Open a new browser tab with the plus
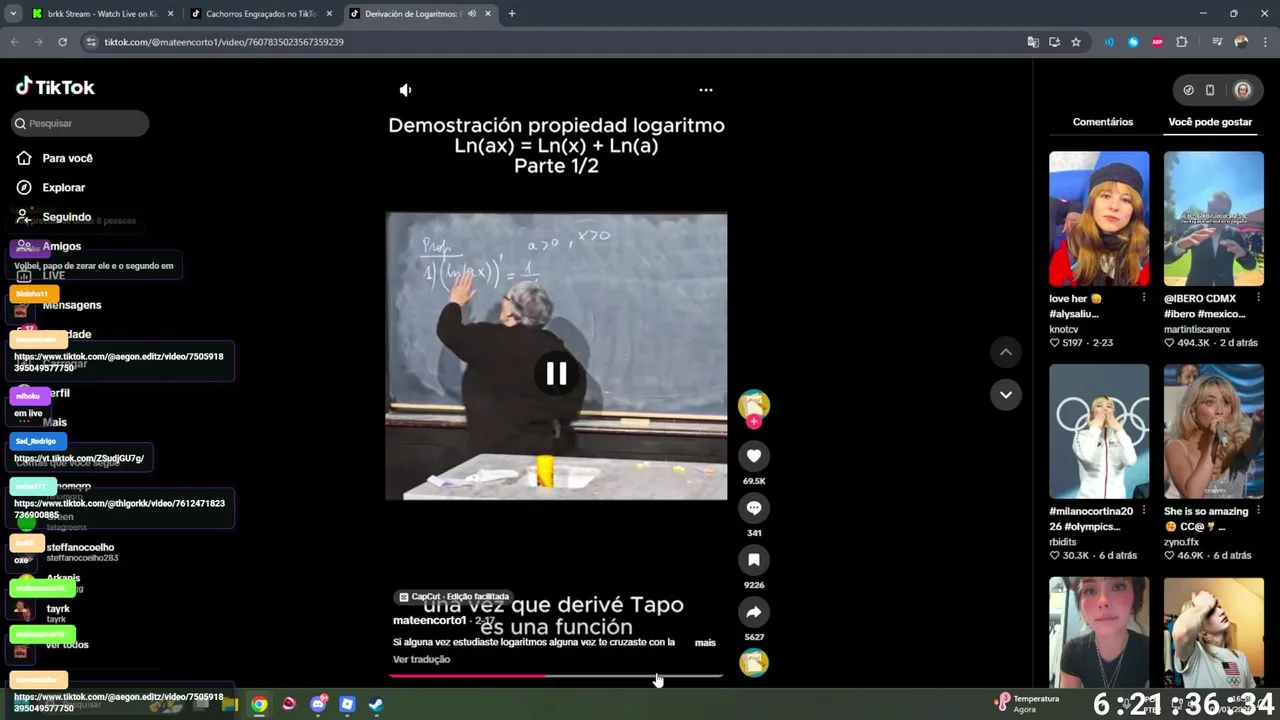This screenshot has height=720, width=1280. (x=511, y=14)
